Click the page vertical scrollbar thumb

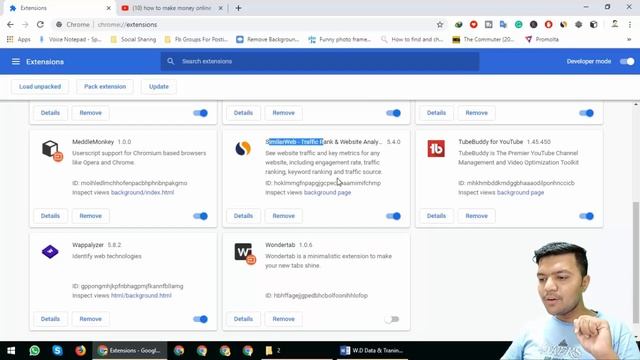[x=636, y=263]
